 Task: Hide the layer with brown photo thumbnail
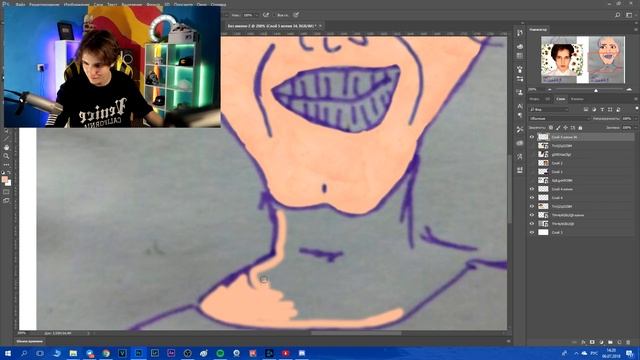pos(532,207)
